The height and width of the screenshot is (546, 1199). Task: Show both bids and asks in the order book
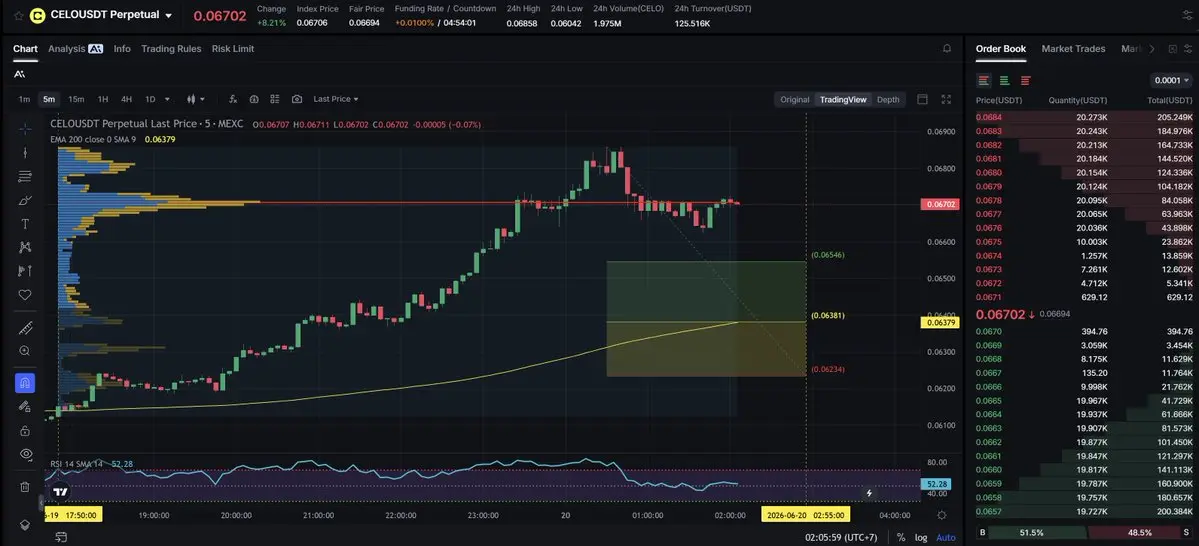(984, 80)
